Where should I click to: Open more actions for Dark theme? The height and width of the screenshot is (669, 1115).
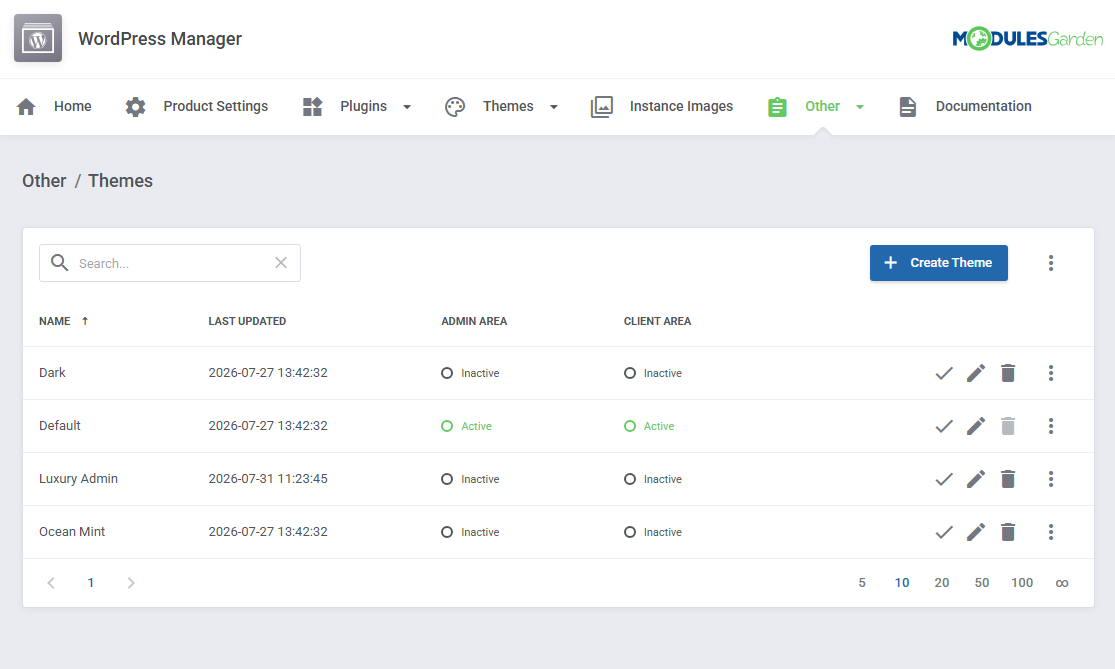1050,373
